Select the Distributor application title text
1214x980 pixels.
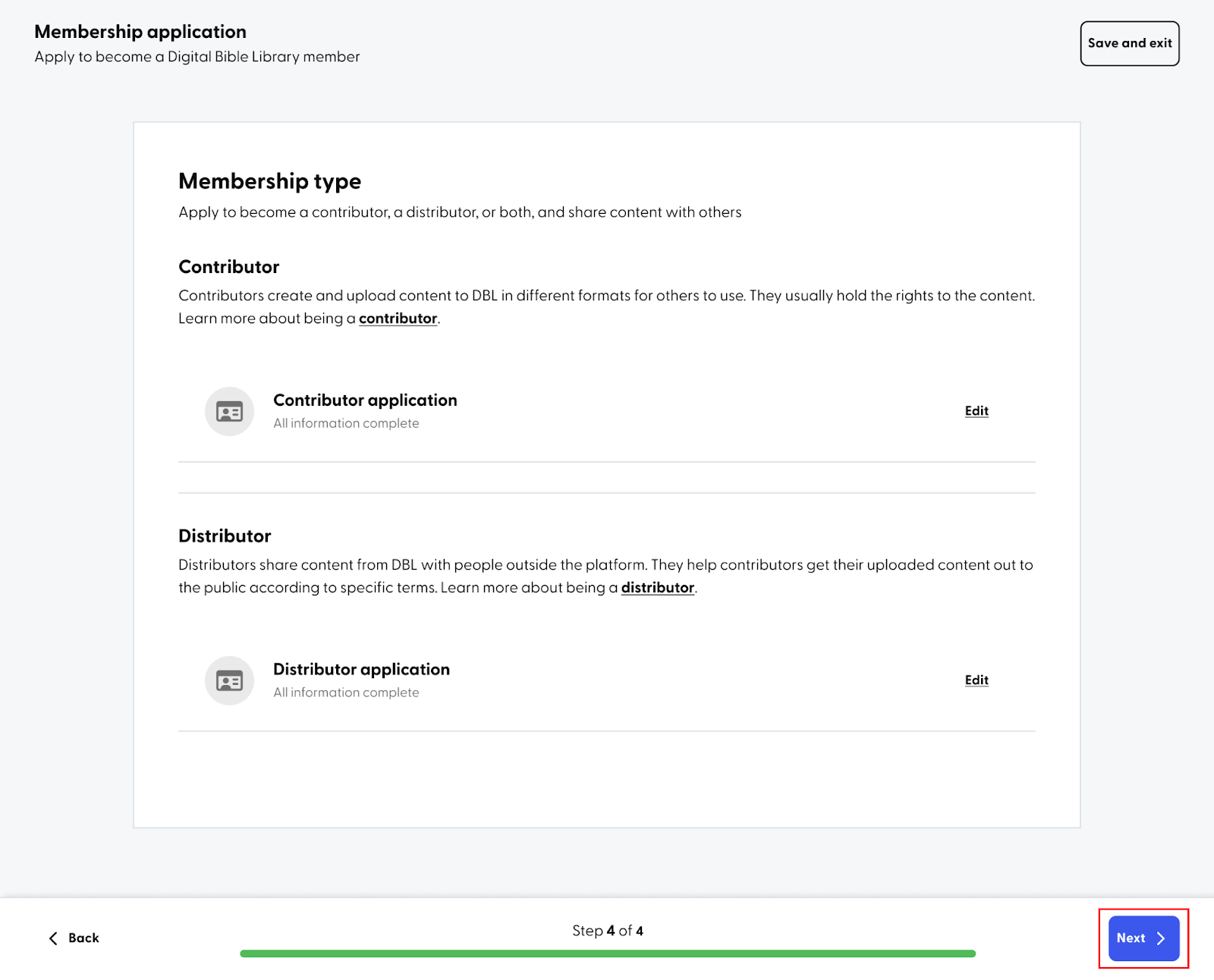click(361, 669)
